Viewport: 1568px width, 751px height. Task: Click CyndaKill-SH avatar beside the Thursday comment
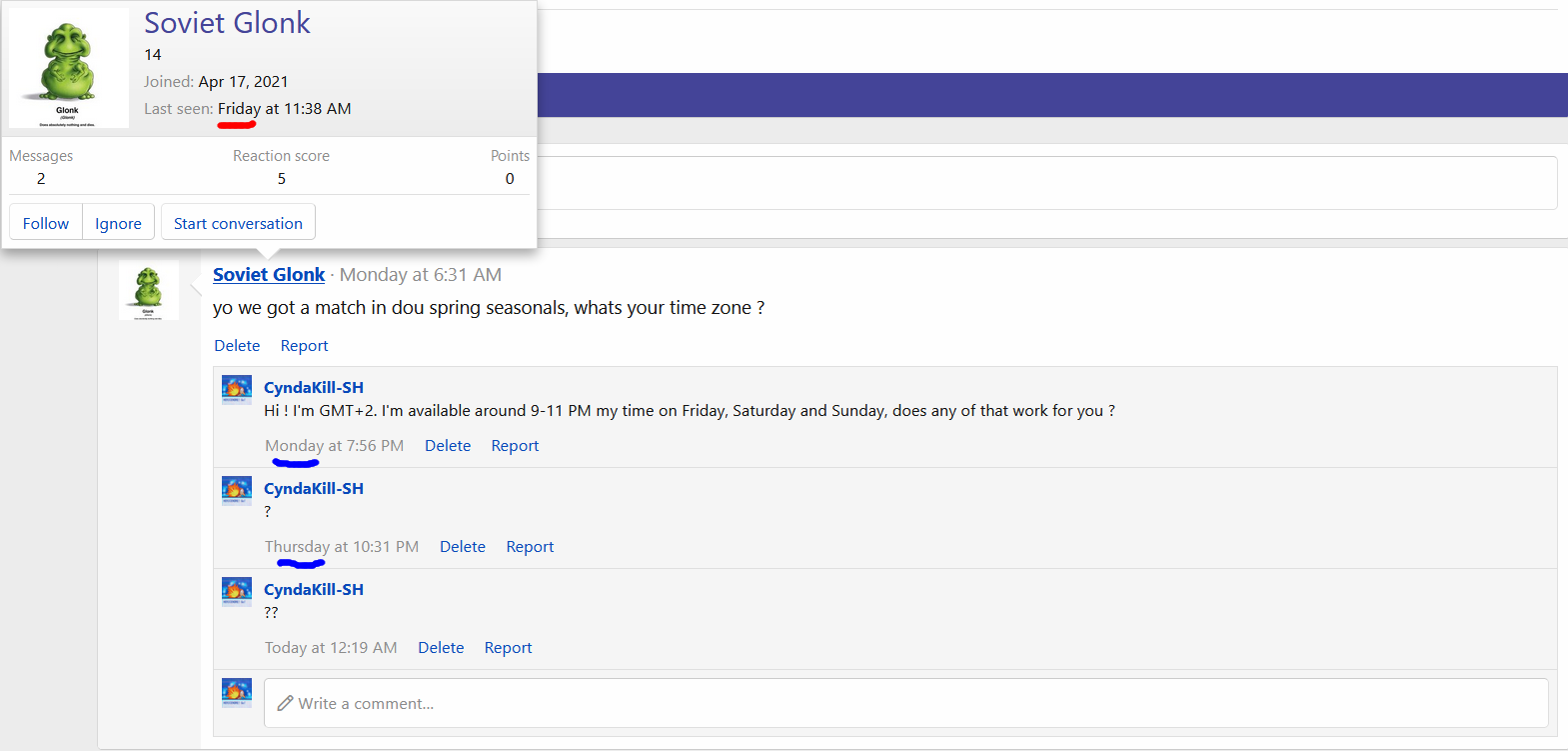click(237, 491)
